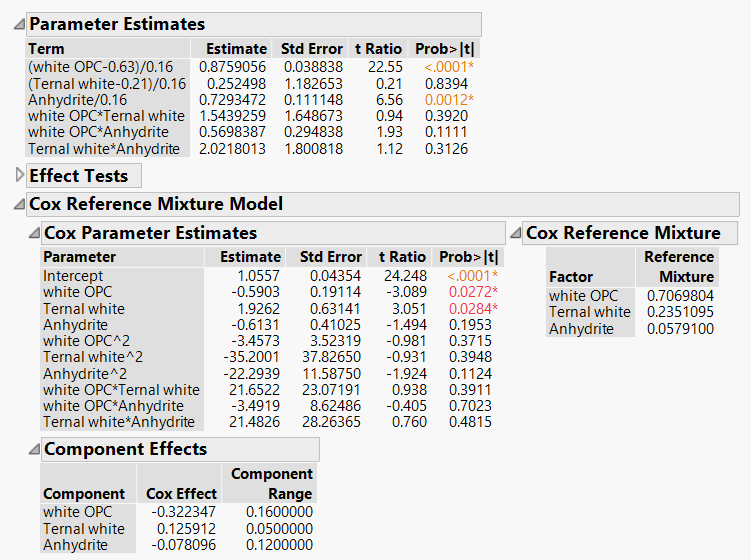Click the Component Range column header
The image size is (751, 560).
pos(270,483)
